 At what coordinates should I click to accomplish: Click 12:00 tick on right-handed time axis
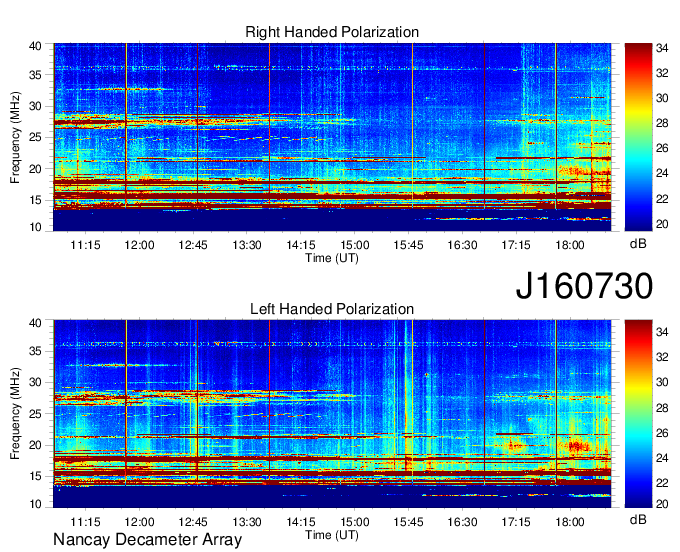coord(139,245)
